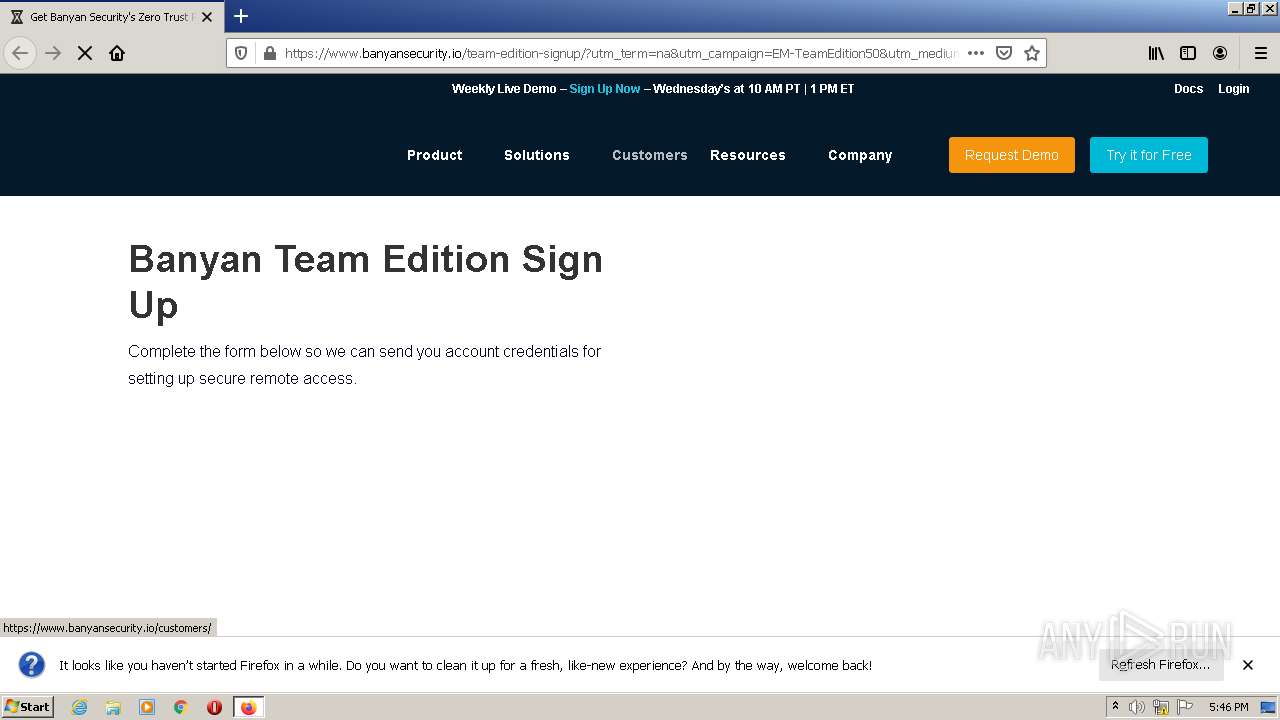1280x720 pixels.
Task: Open the Solutions menu
Action: 537,155
